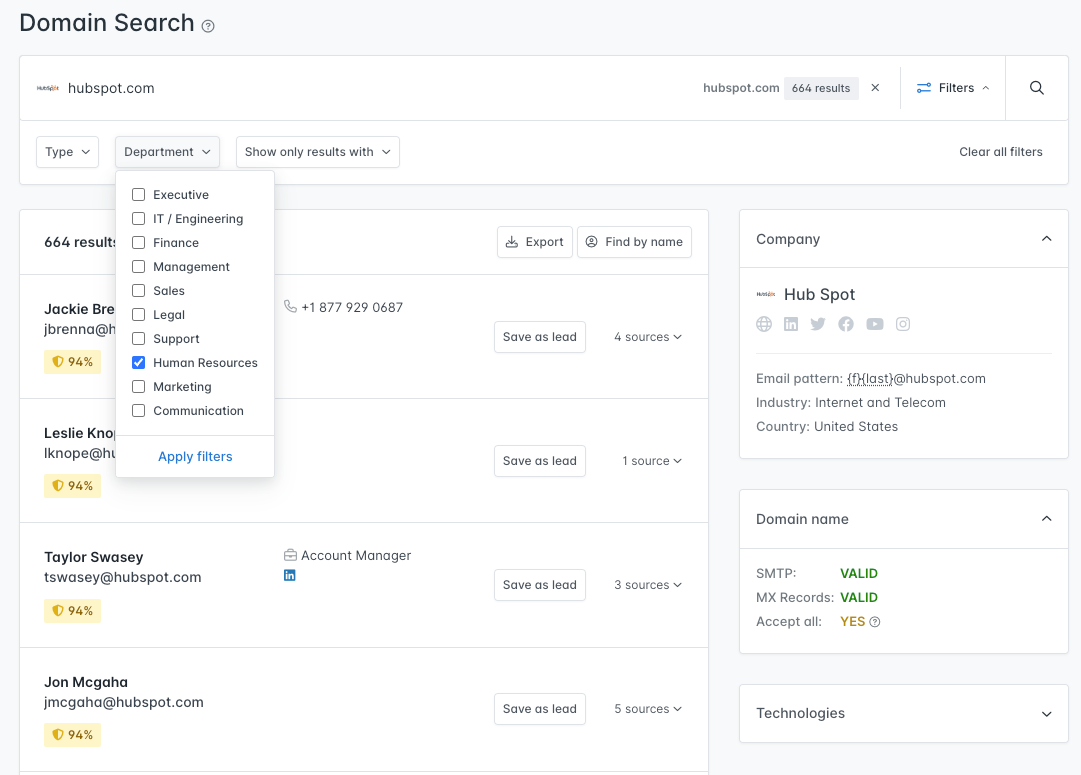
Task: Click Jackie's 94% confidence badge
Action: point(72,362)
